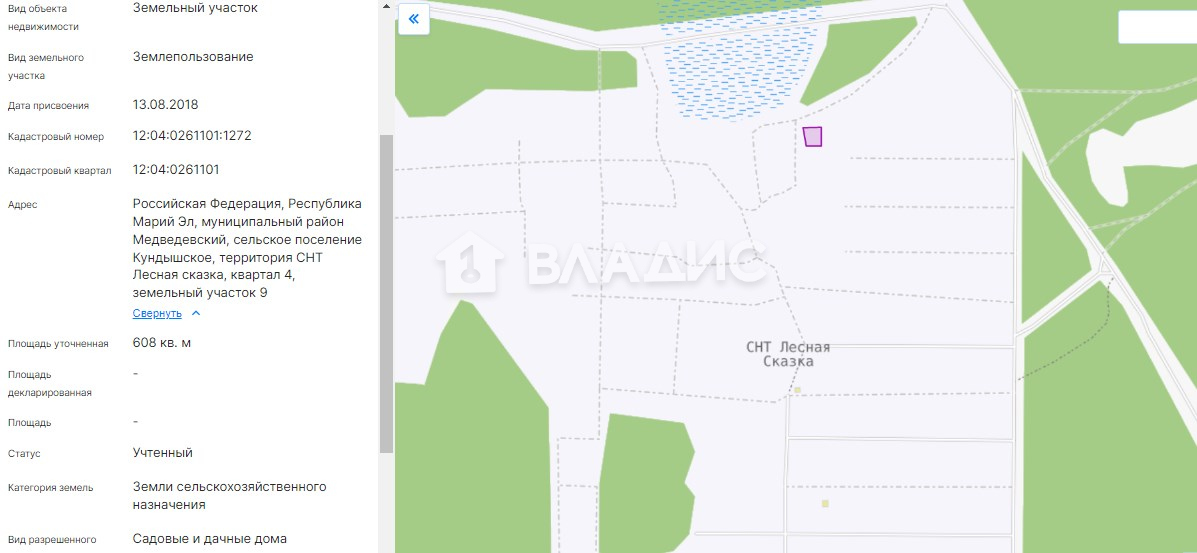Click the 'СНТ Лесная Сказка' map label
Viewport: 1197px width, 553px height.
point(788,354)
